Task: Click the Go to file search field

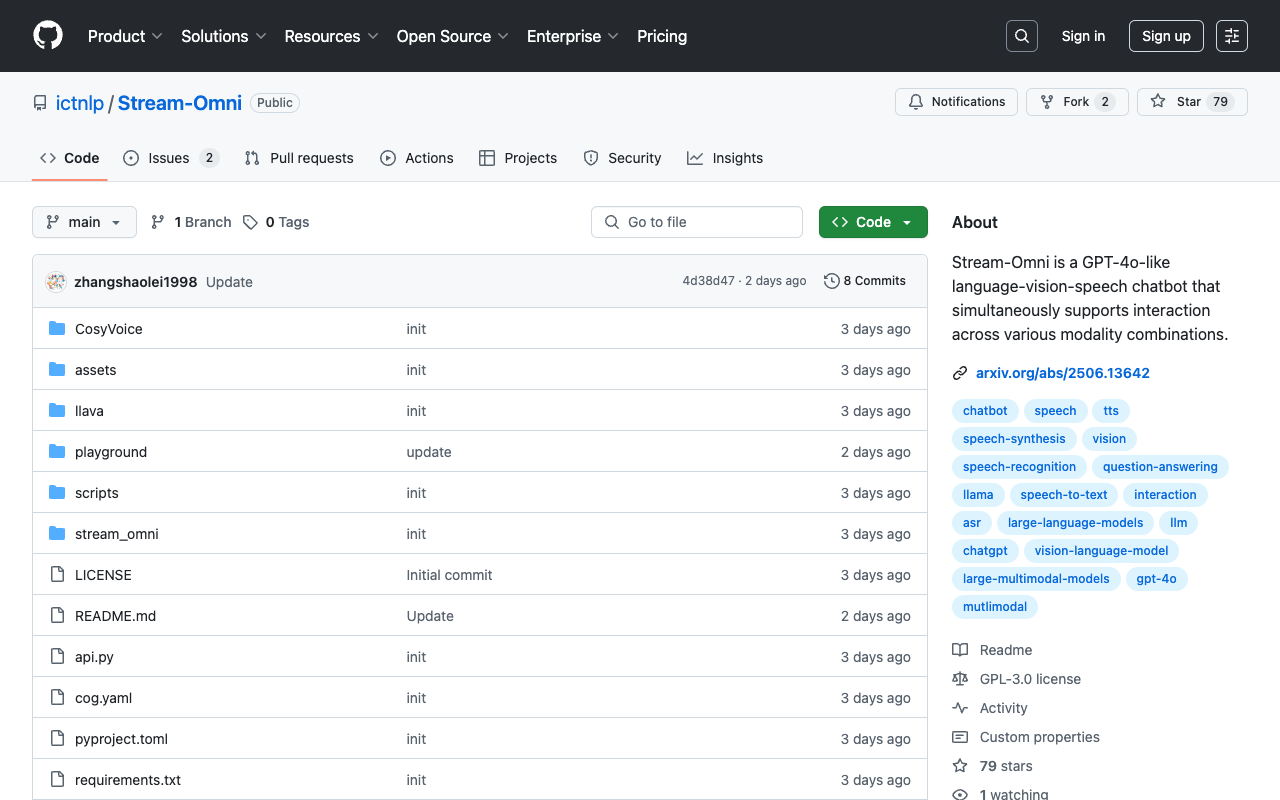Action: [x=697, y=222]
